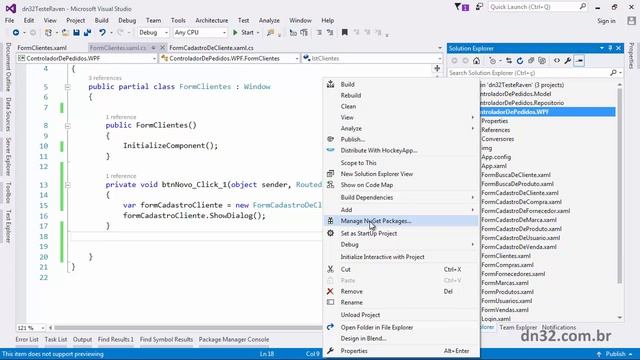Screen dimensions: 640x360
Task: Click Solution Explorer Collapse All icon
Action: pyautogui.click(x=531, y=61)
